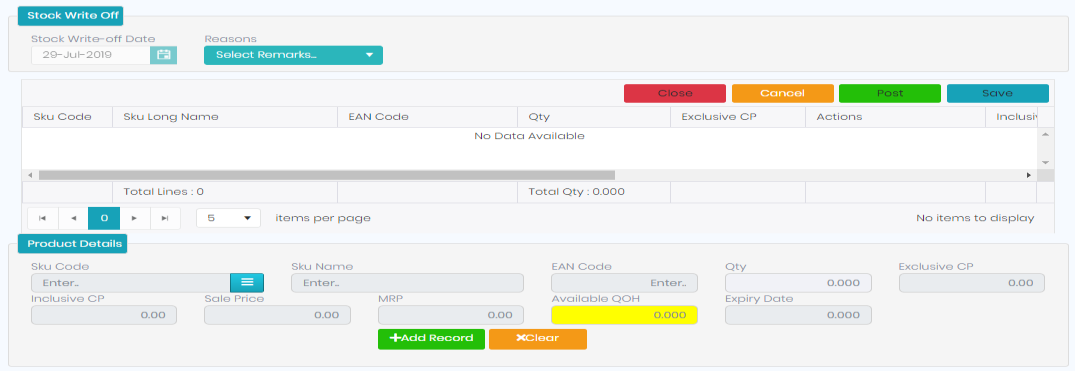Screen dimensions: 1079x371
Task: Select current page number 0
Action: click(x=104, y=218)
